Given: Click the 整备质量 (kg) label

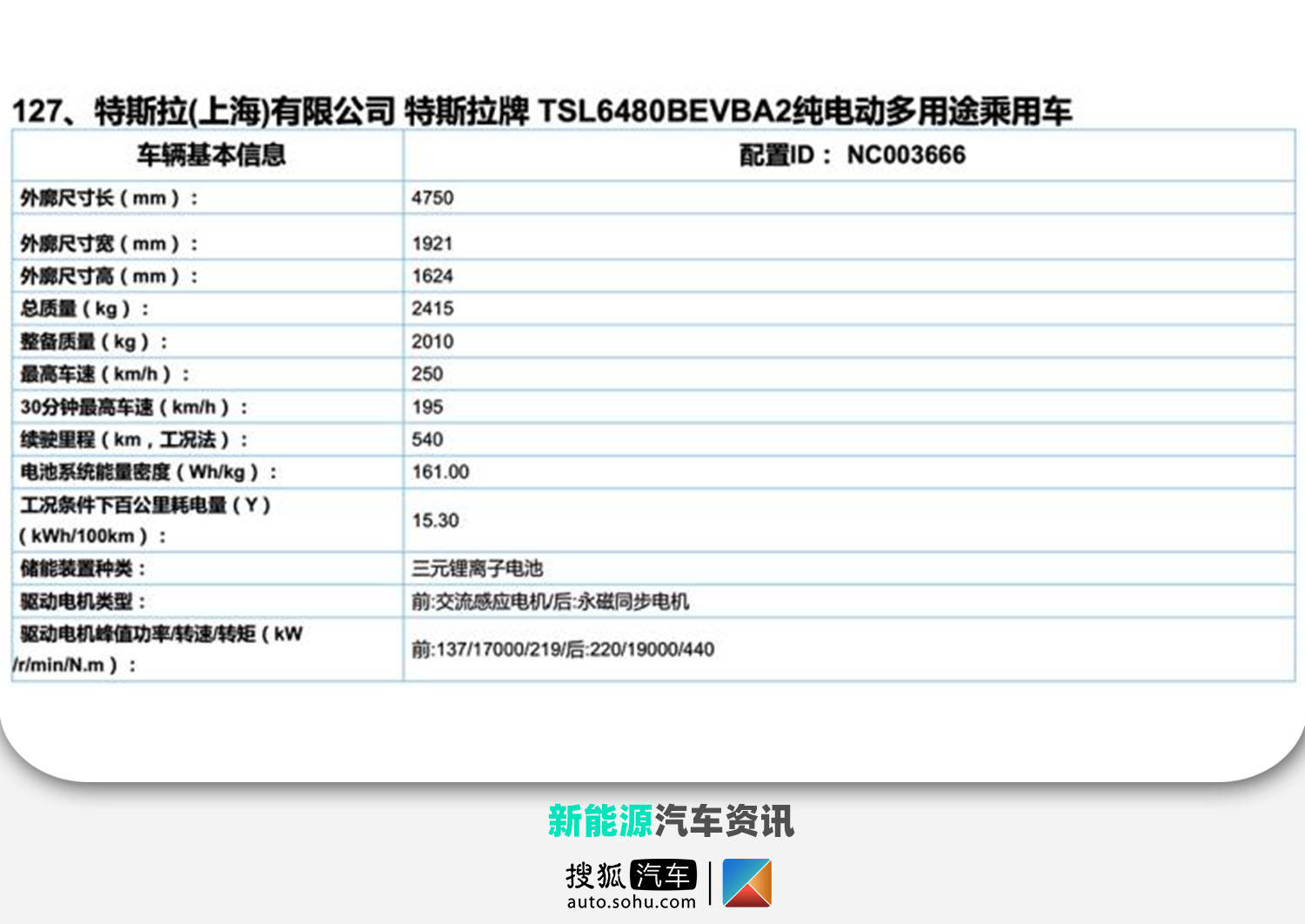Looking at the screenshot, I should click(x=94, y=342).
